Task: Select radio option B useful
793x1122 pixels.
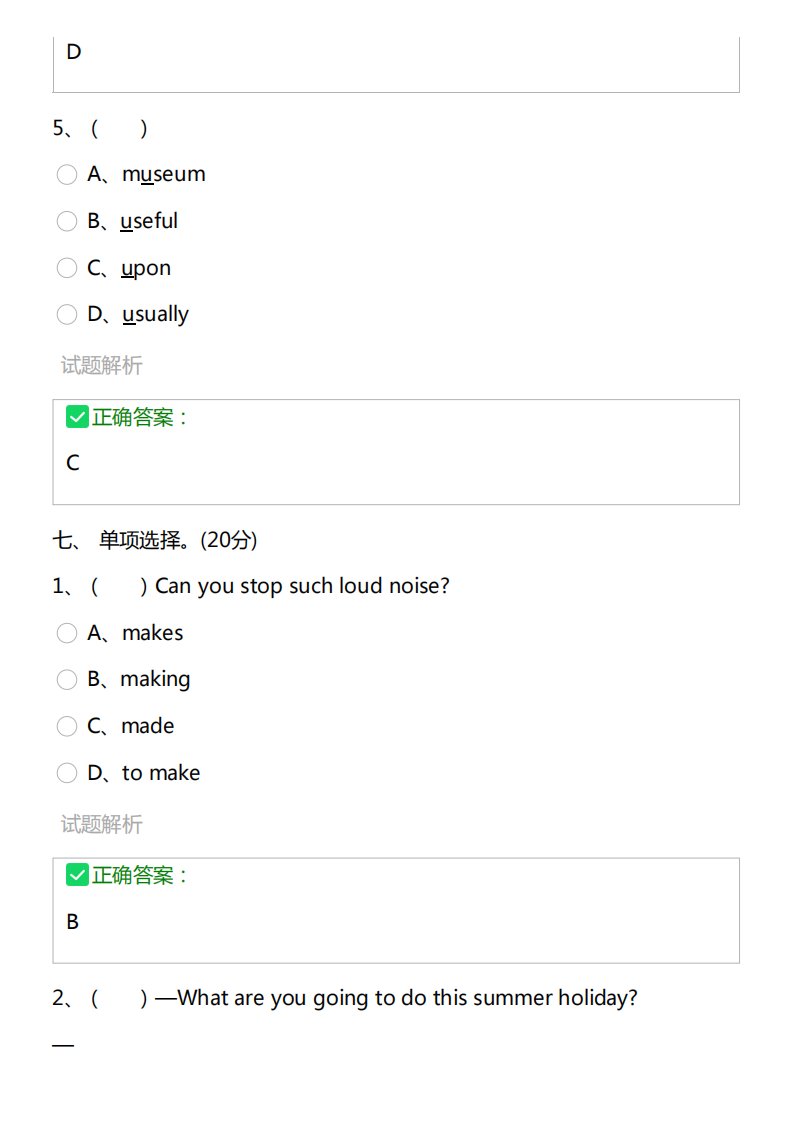Action: click(67, 221)
